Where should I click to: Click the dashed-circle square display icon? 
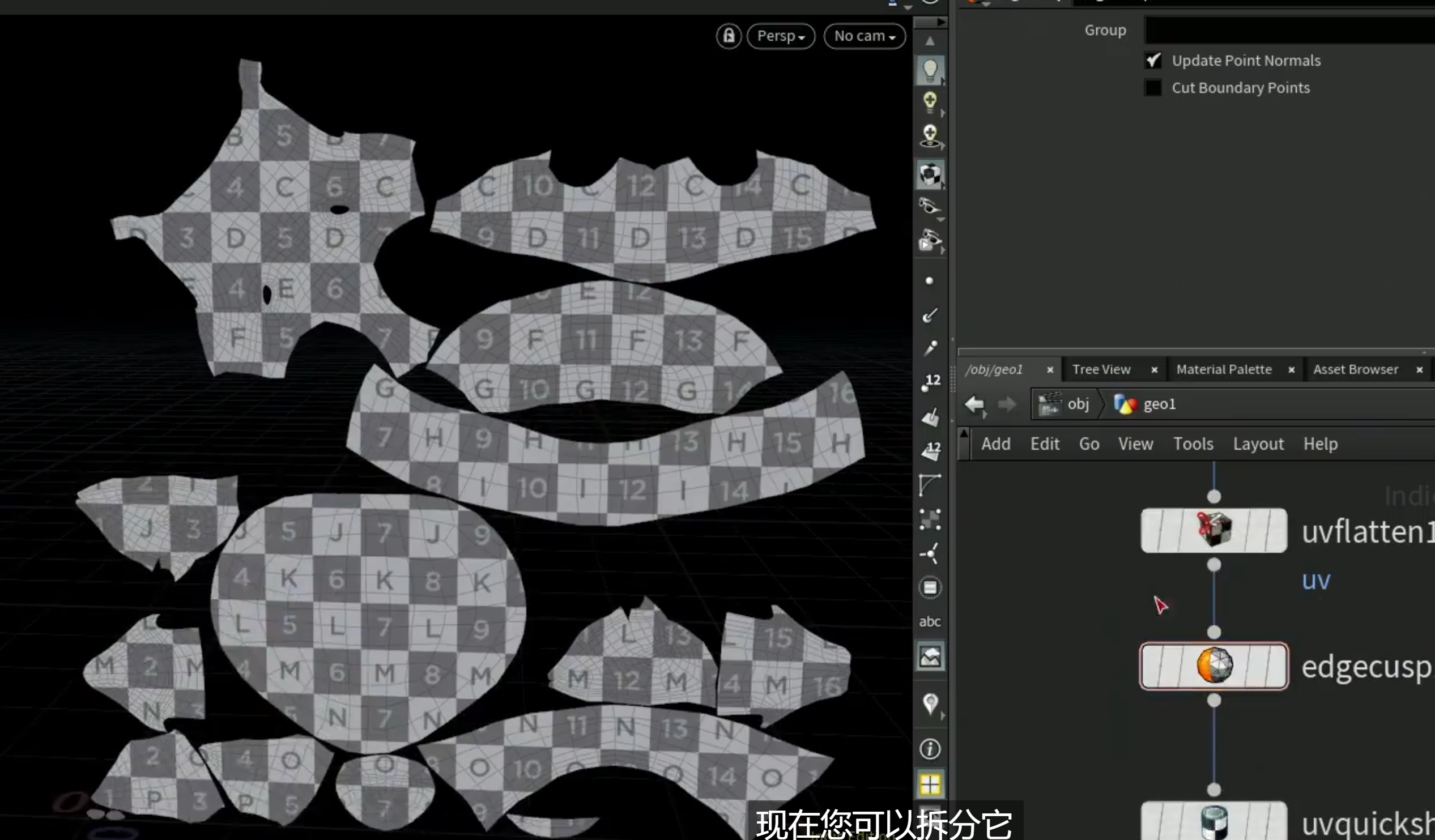(x=930, y=588)
